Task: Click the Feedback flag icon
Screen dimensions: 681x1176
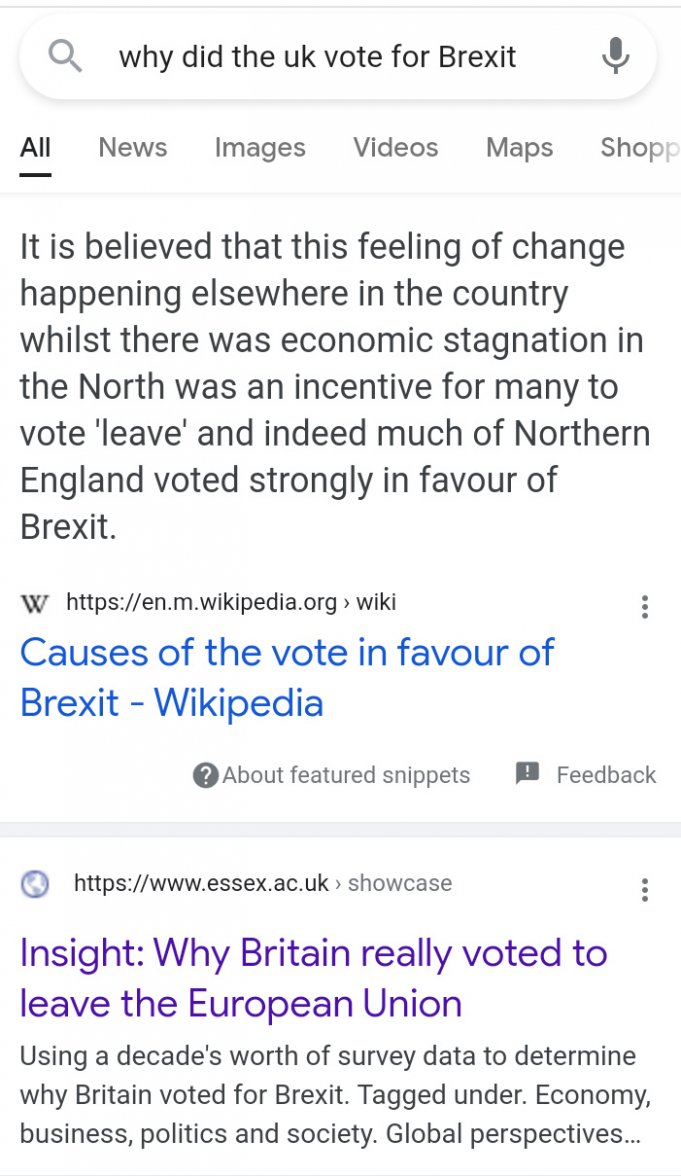Action: [525, 775]
